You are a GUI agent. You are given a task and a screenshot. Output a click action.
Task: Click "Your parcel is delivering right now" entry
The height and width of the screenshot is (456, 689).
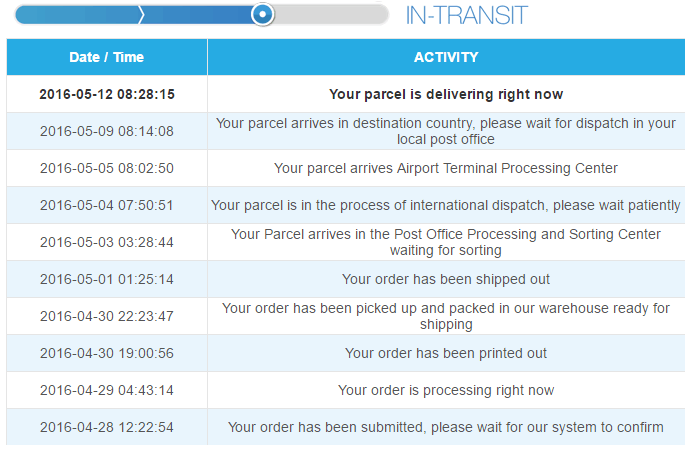click(x=446, y=94)
